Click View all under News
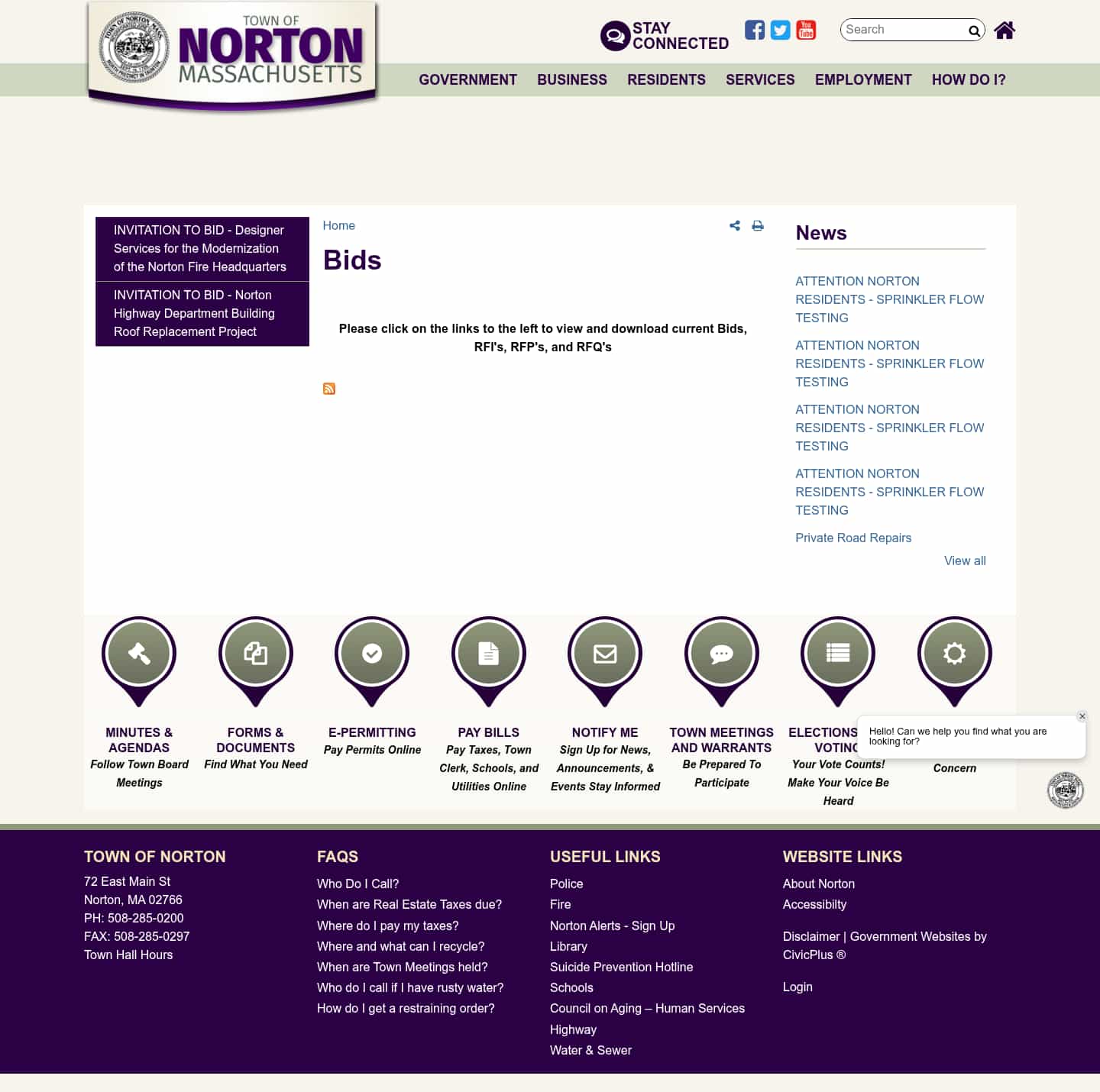The image size is (1100, 1092). point(964,561)
